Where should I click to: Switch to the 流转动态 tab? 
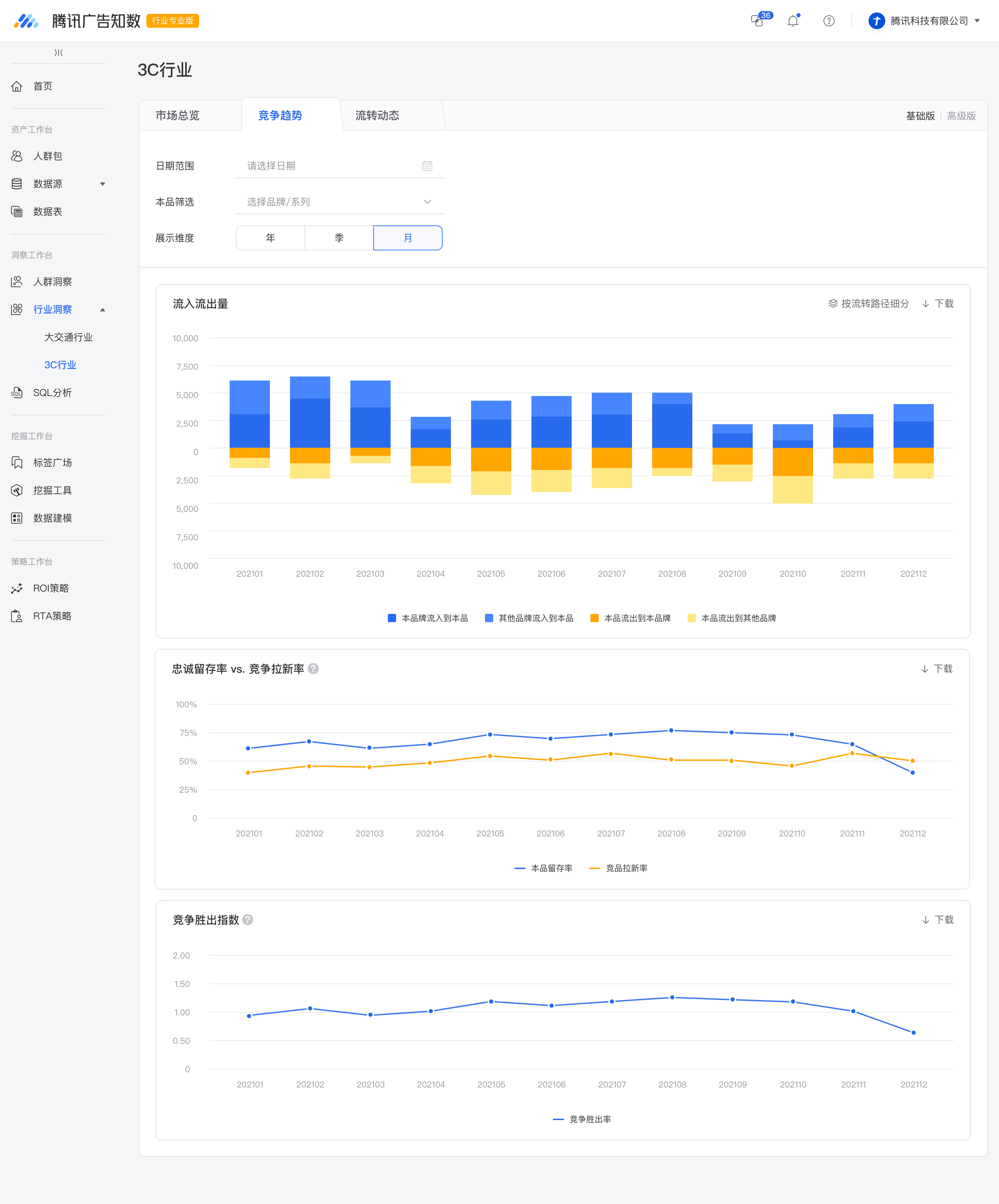pos(377,115)
